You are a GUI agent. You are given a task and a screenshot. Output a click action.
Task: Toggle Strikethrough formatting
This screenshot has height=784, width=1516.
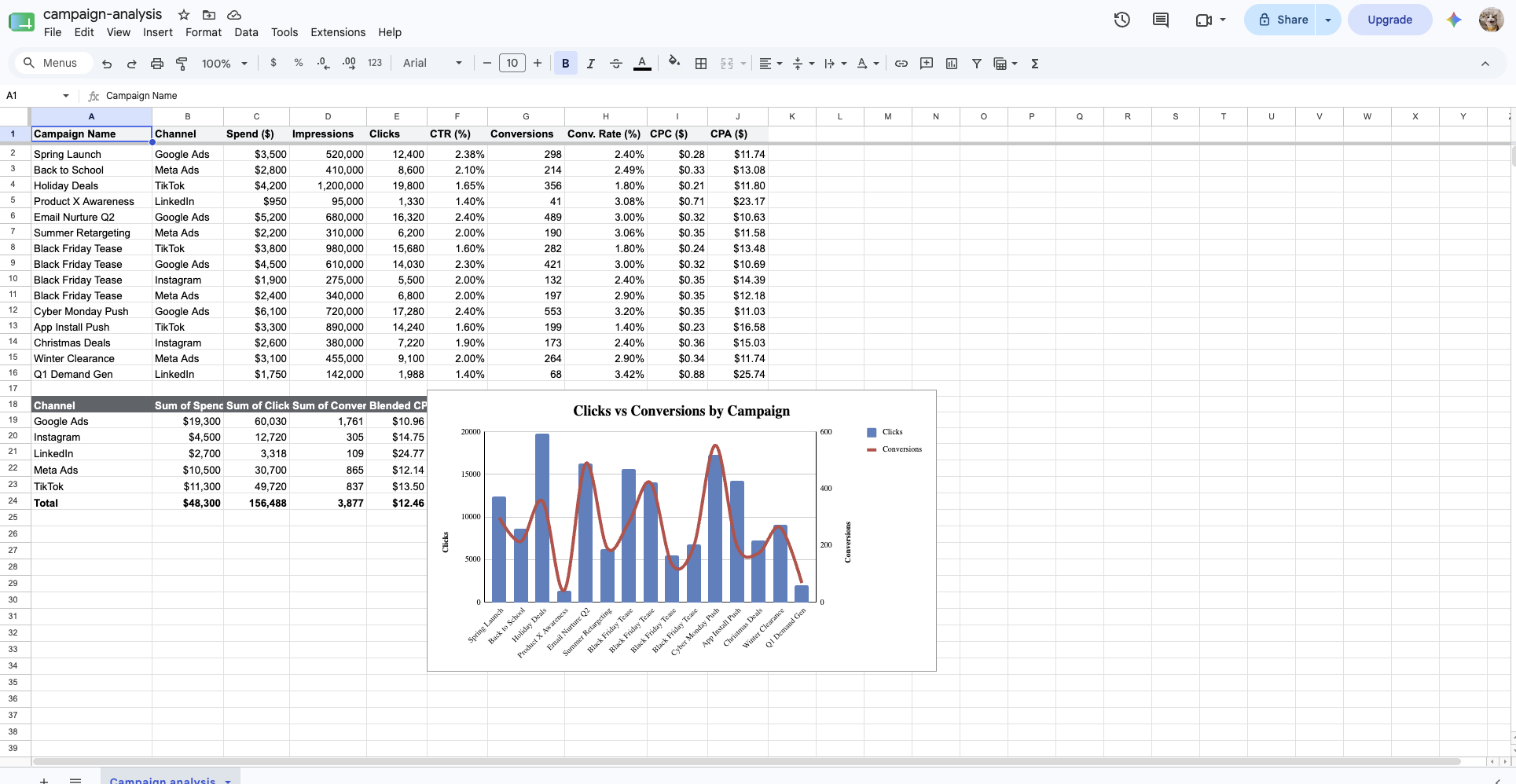tap(616, 64)
